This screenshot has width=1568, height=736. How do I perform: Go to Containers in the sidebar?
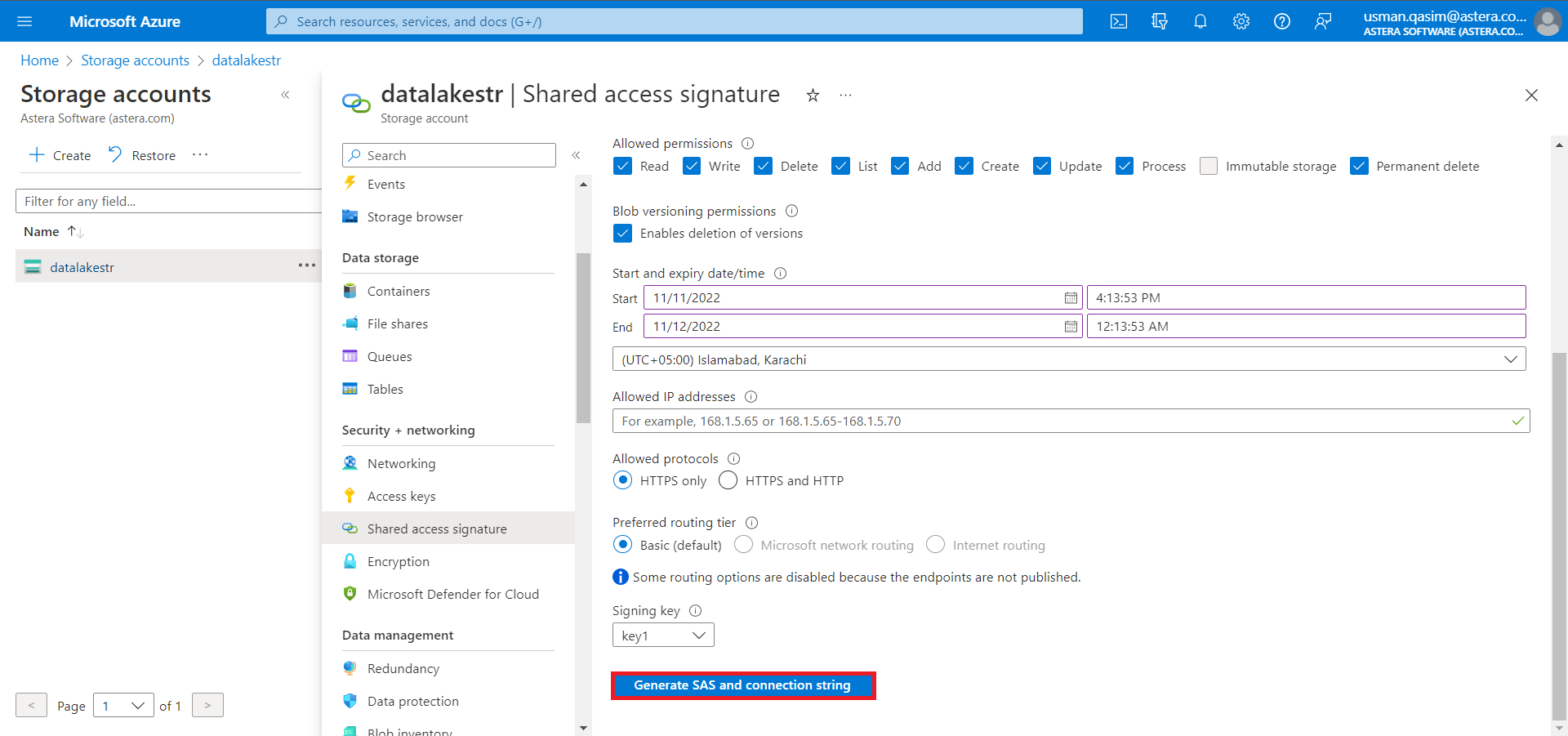pos(398,292)
